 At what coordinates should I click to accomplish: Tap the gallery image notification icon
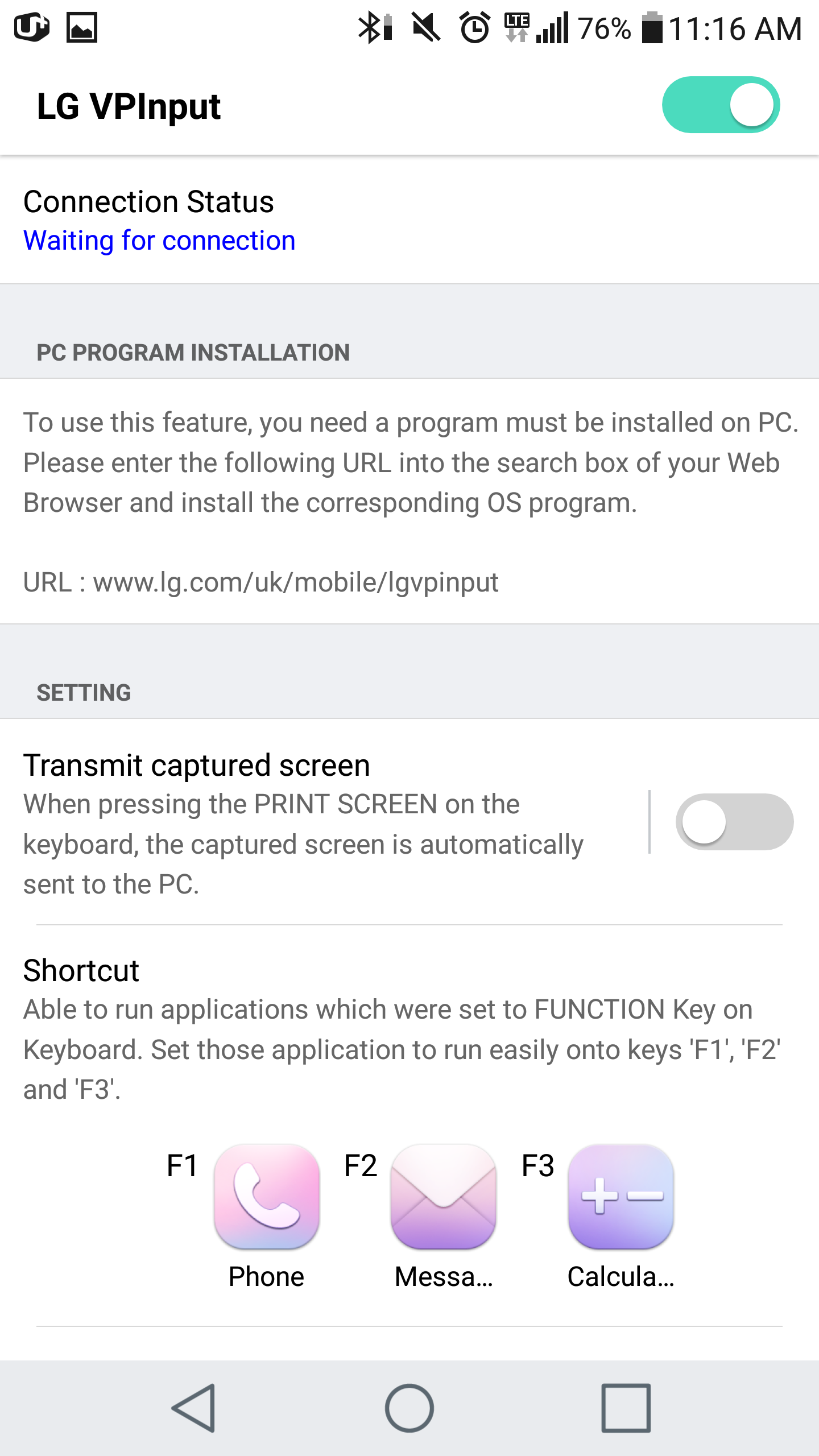[82, 27]
